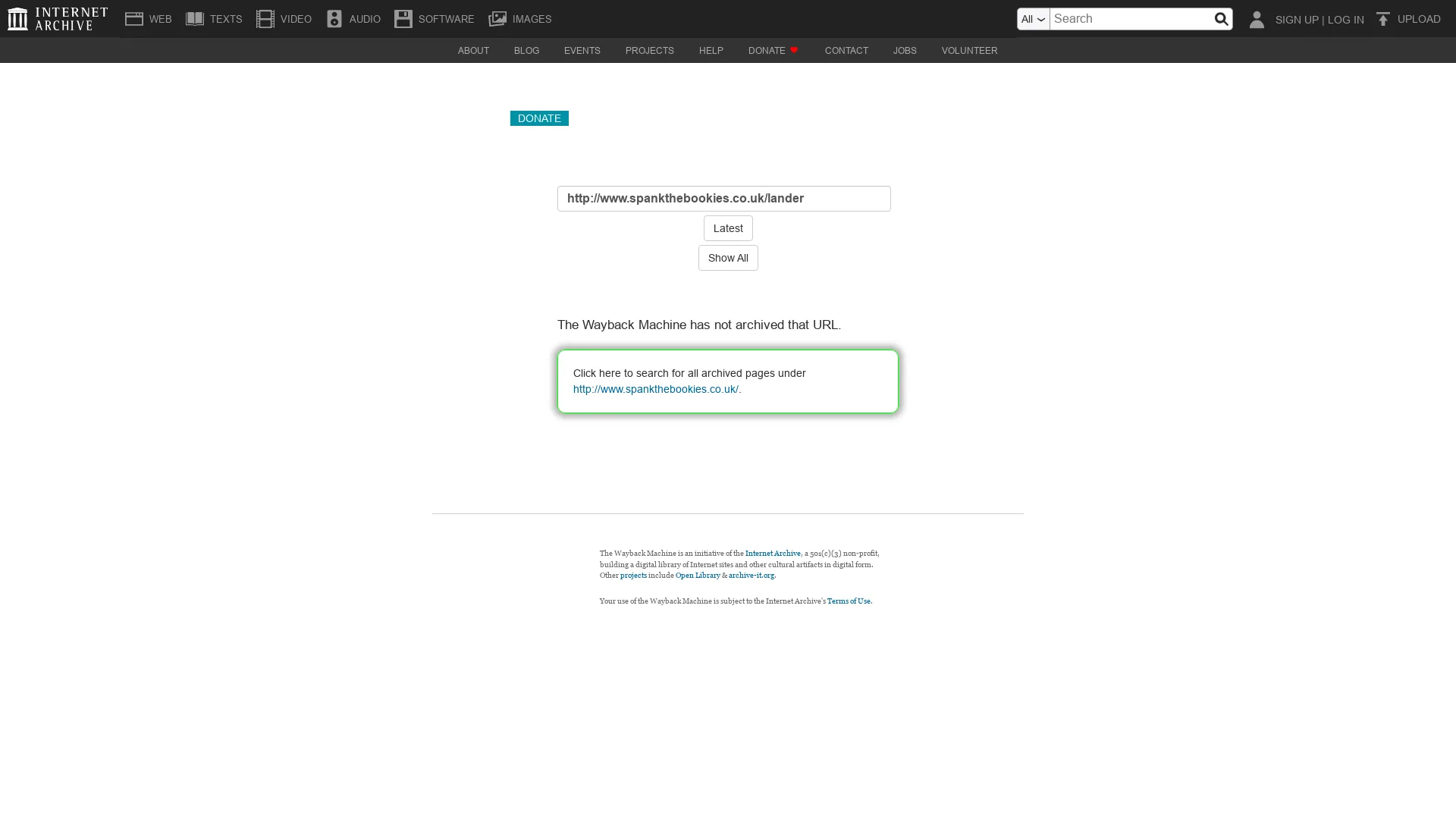The image size is (1456, 819).
Task: Click the Latest button
Action: click(x=728, y=228)
